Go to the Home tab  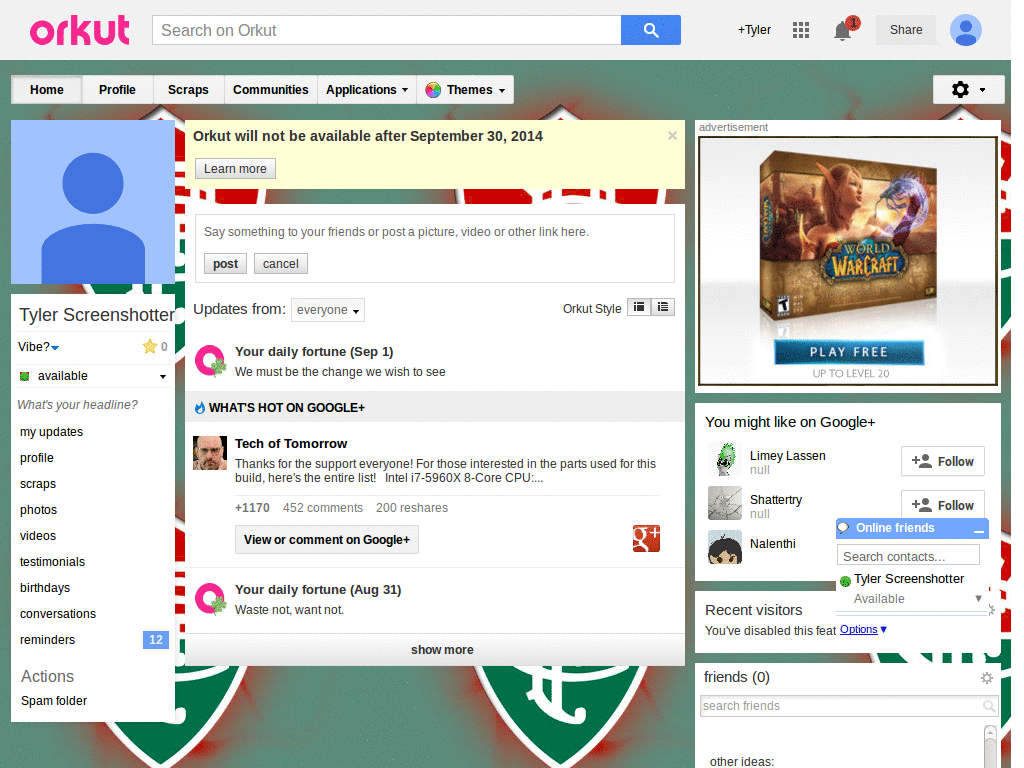[47, 90]
